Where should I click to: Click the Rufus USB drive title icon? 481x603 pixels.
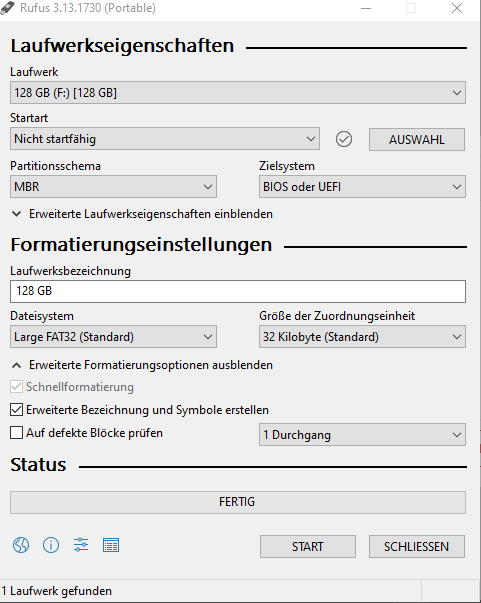click(x=7, y=8)
